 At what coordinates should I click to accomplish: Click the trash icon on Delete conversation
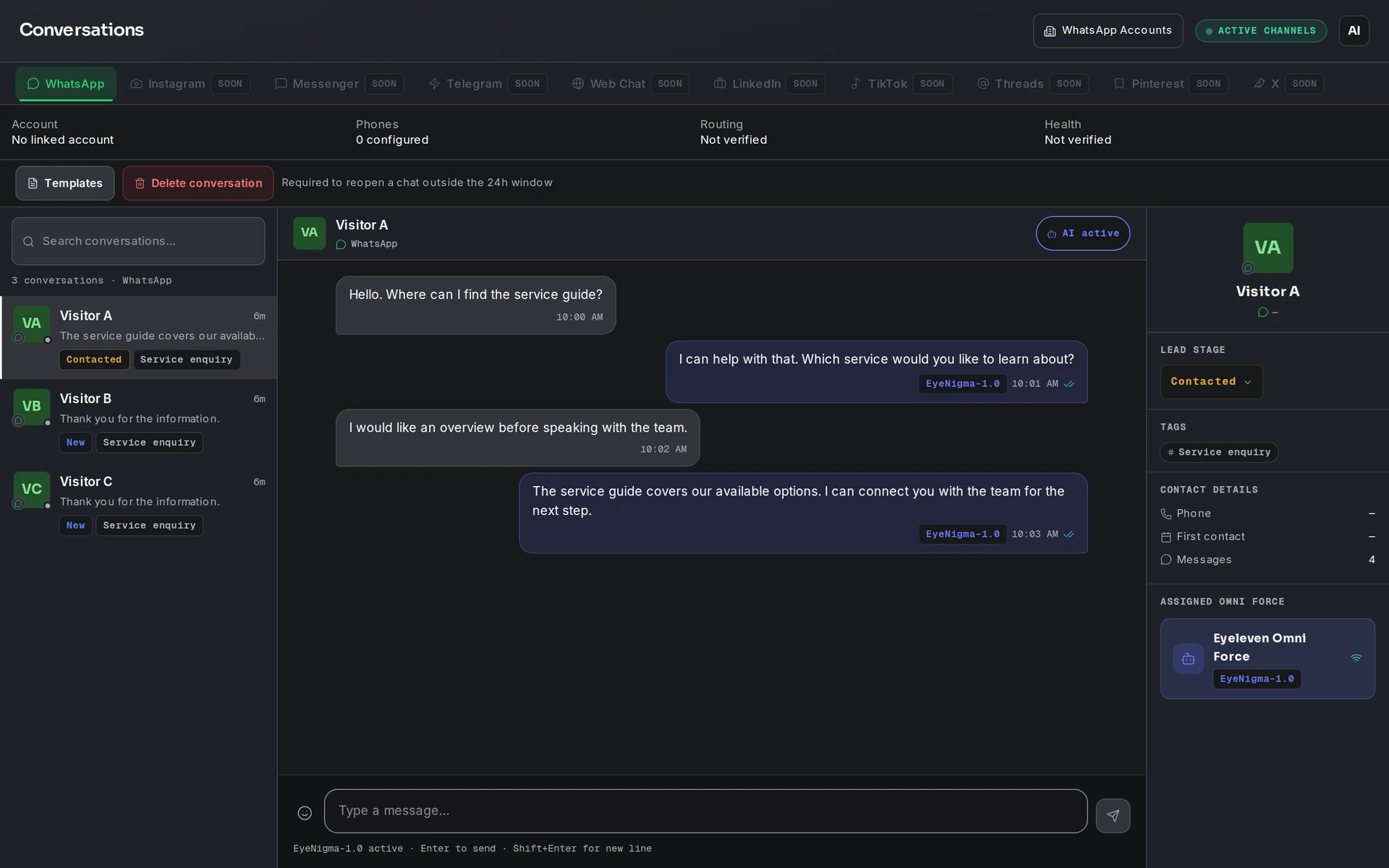(x=140, y=184)
